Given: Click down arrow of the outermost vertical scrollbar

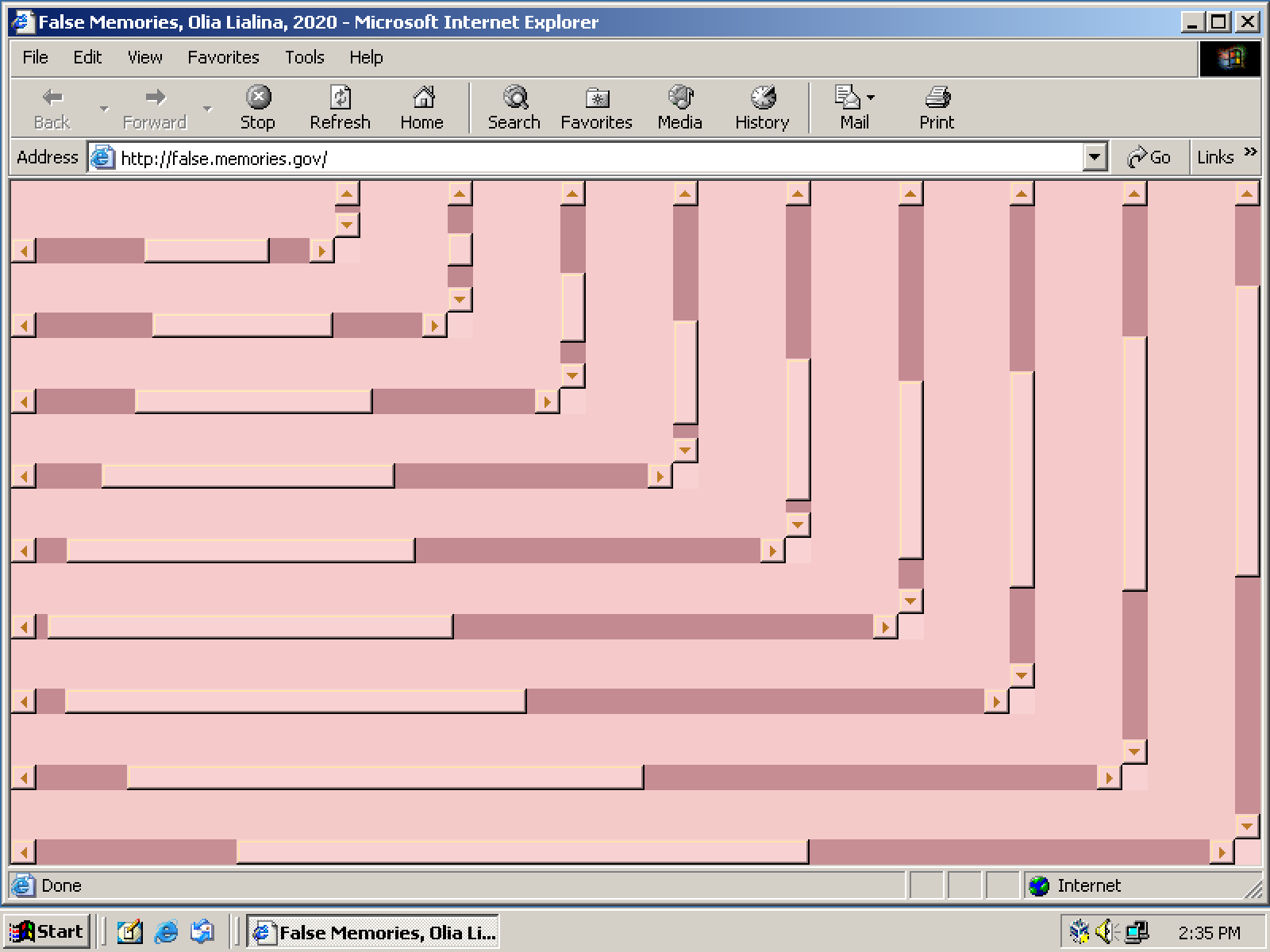Looking at the screenshot, I should [1248, 827].
